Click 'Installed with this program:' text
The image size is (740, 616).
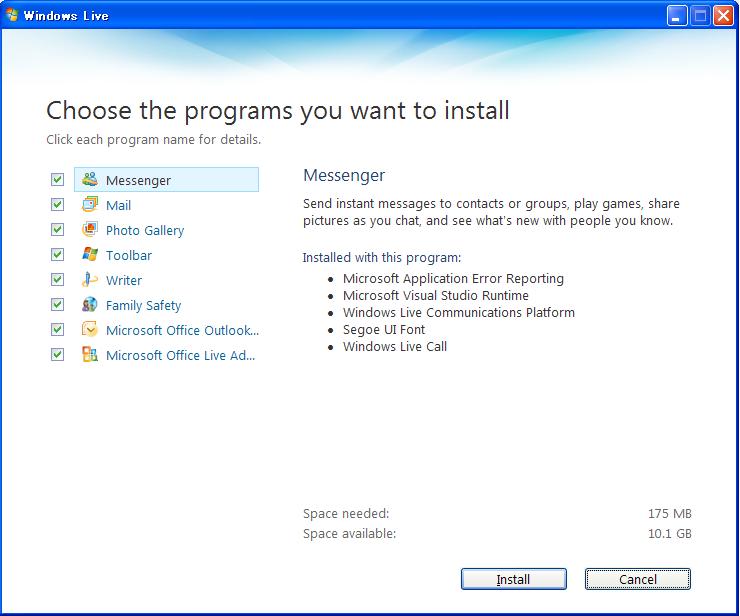(381, 258)
